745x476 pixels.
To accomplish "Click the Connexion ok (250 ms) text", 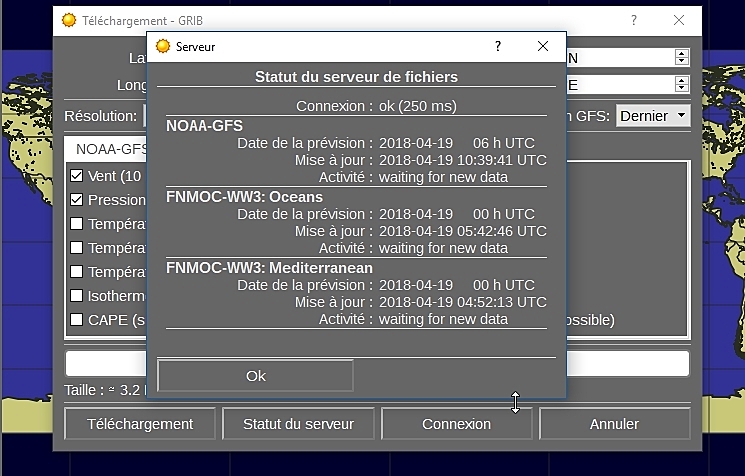I will 376,106.
